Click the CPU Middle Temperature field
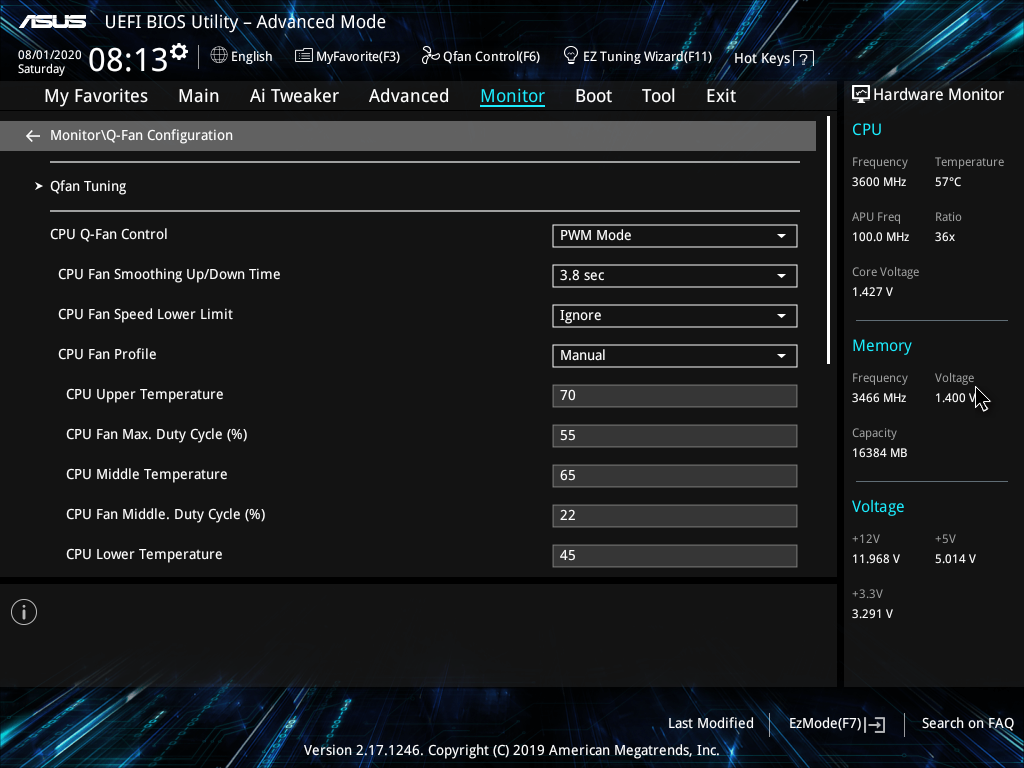Screen dimensions: 1024x768 point(675,475)
